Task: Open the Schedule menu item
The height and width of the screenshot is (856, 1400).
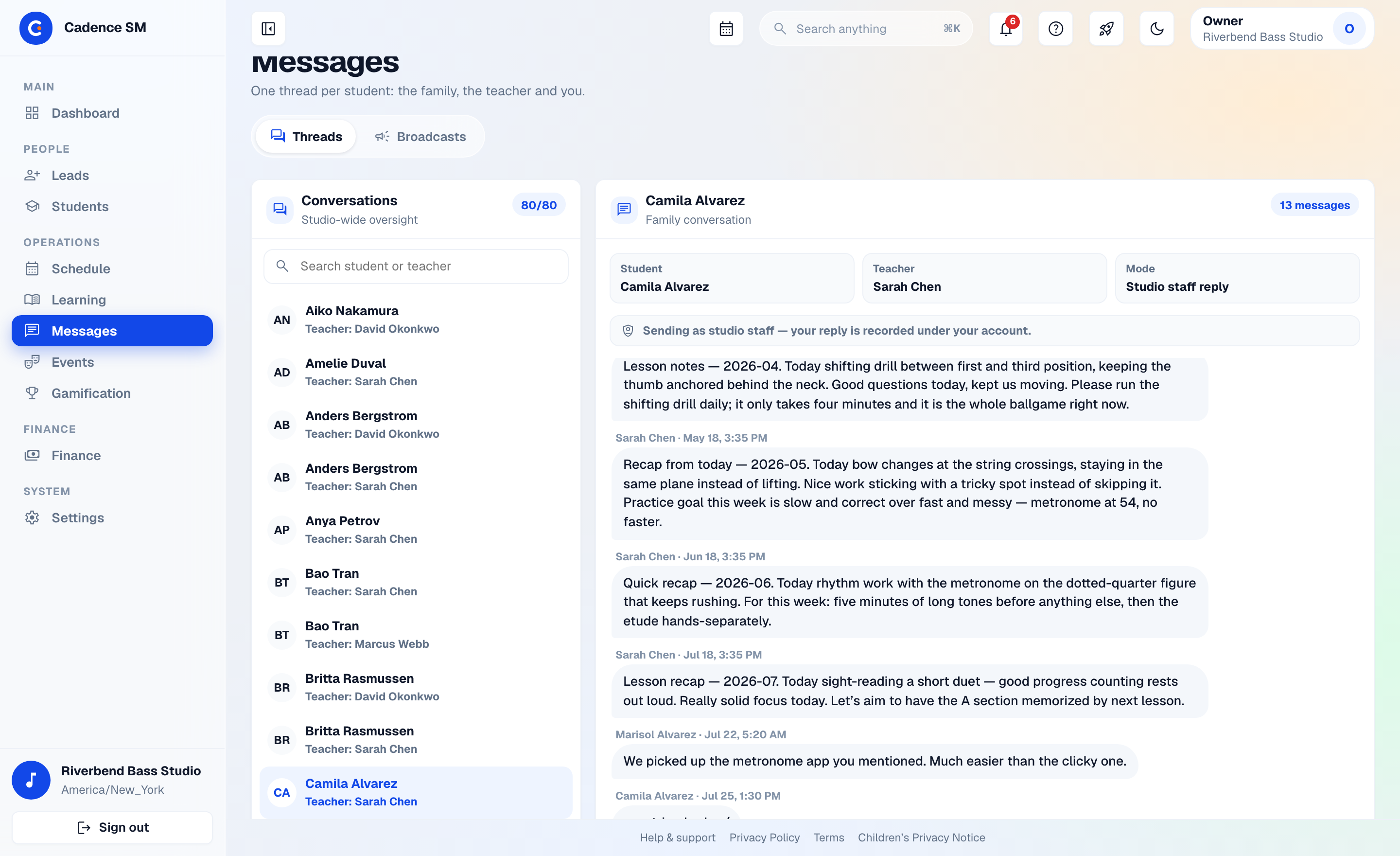Action: (x=112, y=269)
